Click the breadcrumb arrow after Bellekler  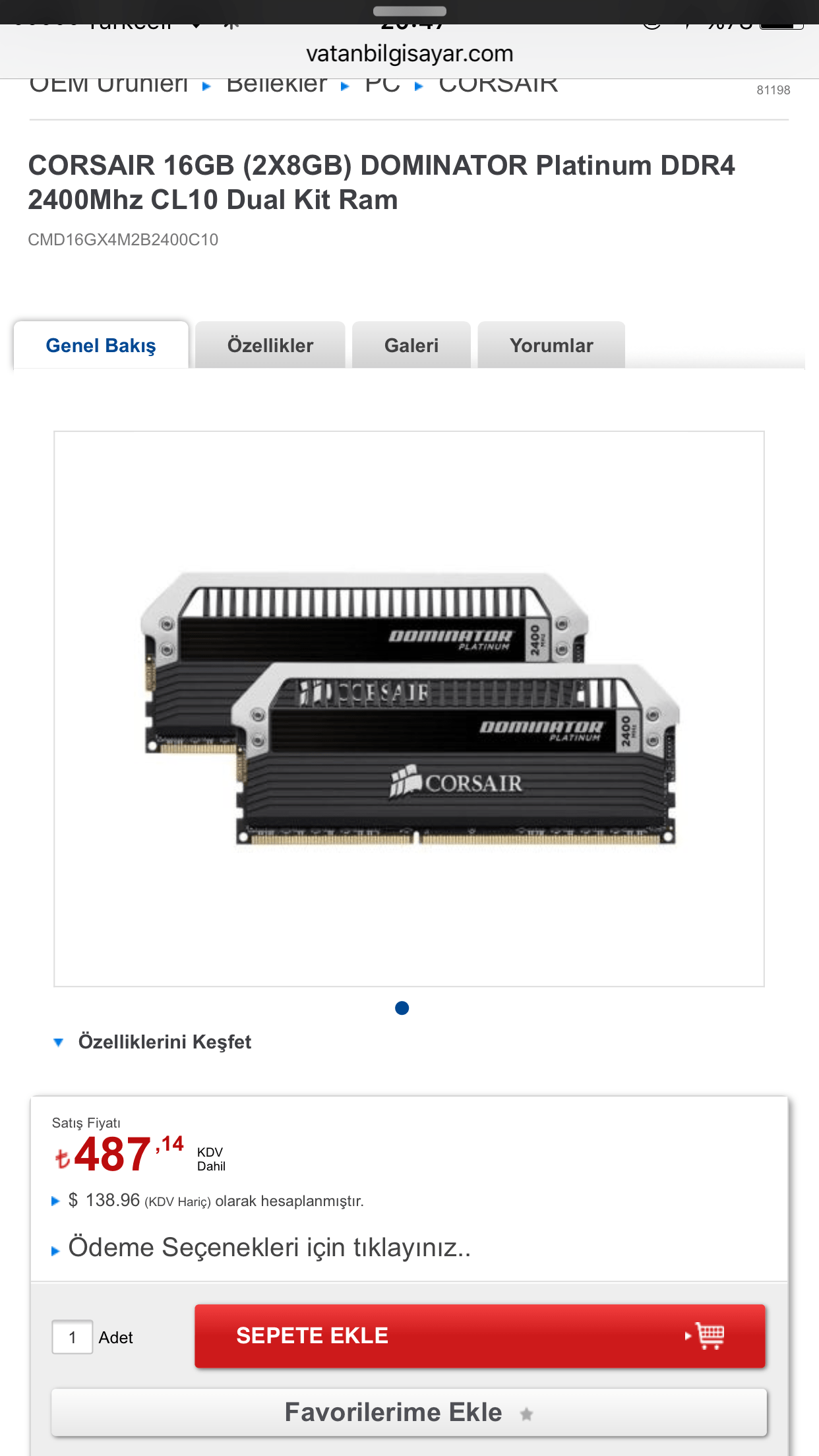345,86
